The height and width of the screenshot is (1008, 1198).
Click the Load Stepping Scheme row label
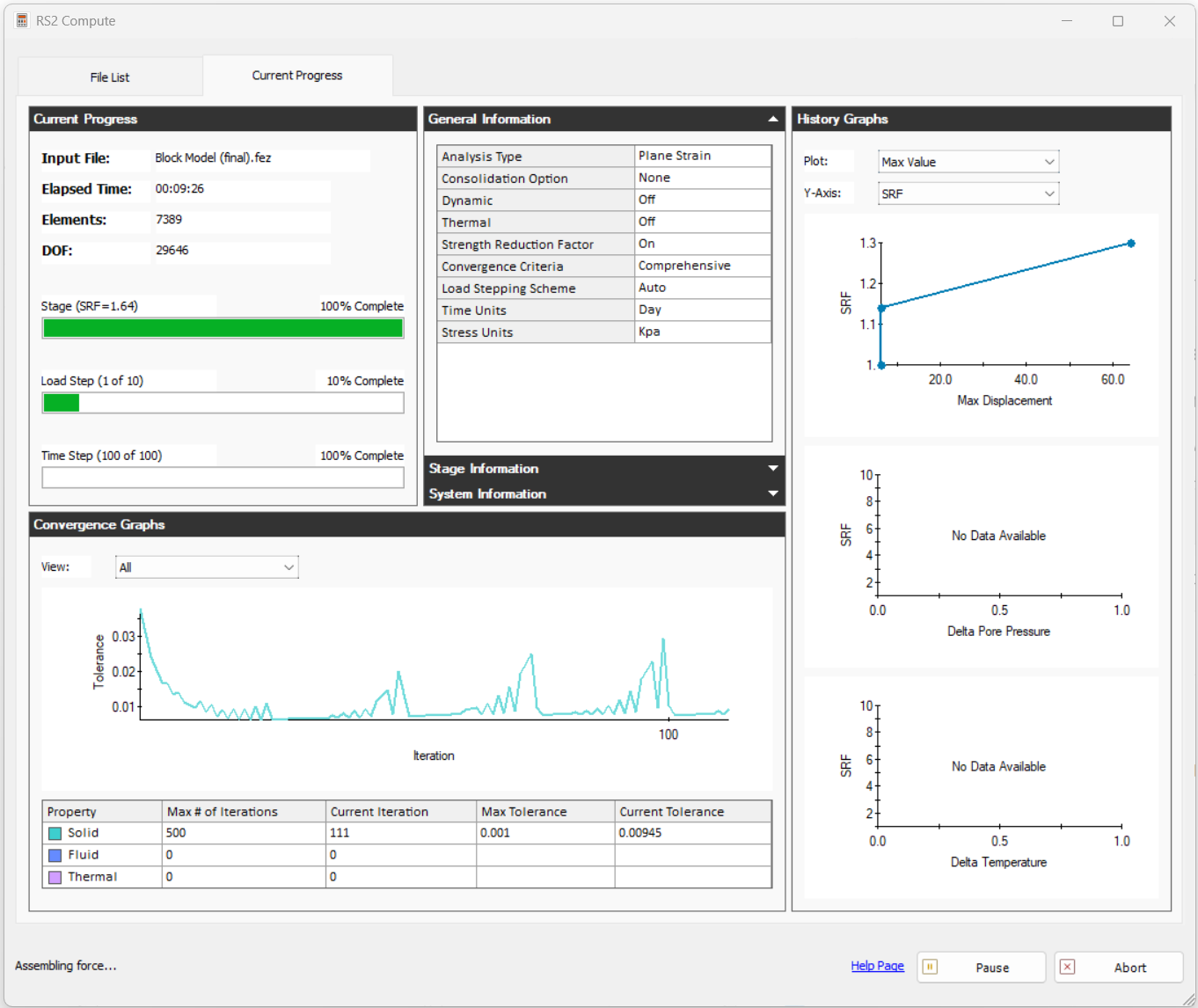536,288
